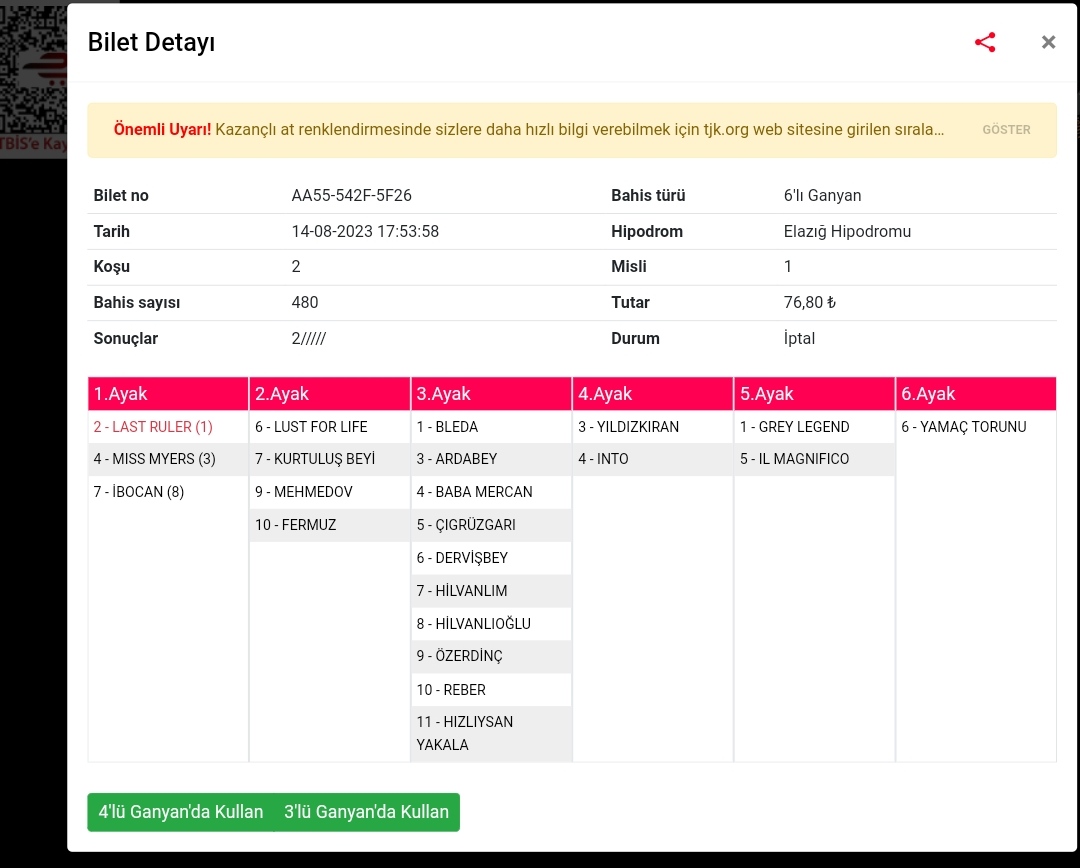Close the Bilet Detayı dialog
This screenshot has width=1080, height=868.
point(1048,42)
